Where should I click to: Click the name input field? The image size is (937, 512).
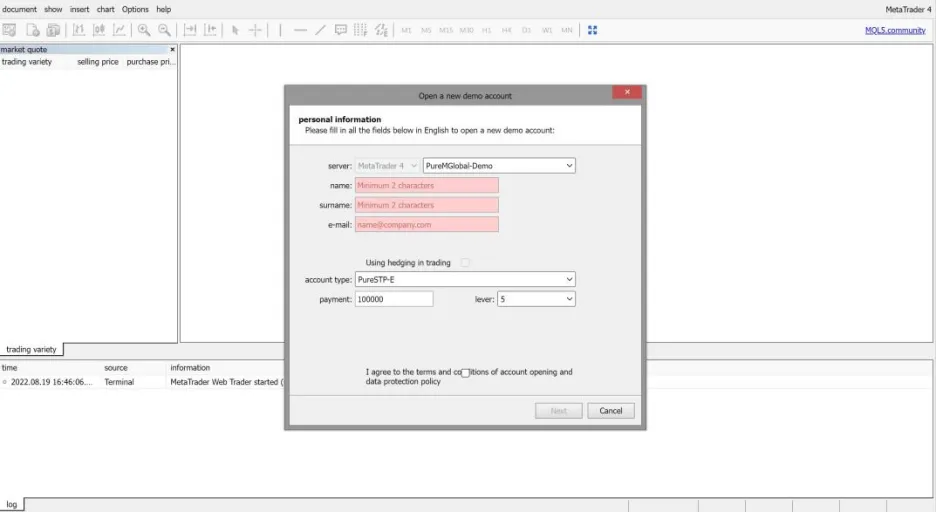point(427,185)
